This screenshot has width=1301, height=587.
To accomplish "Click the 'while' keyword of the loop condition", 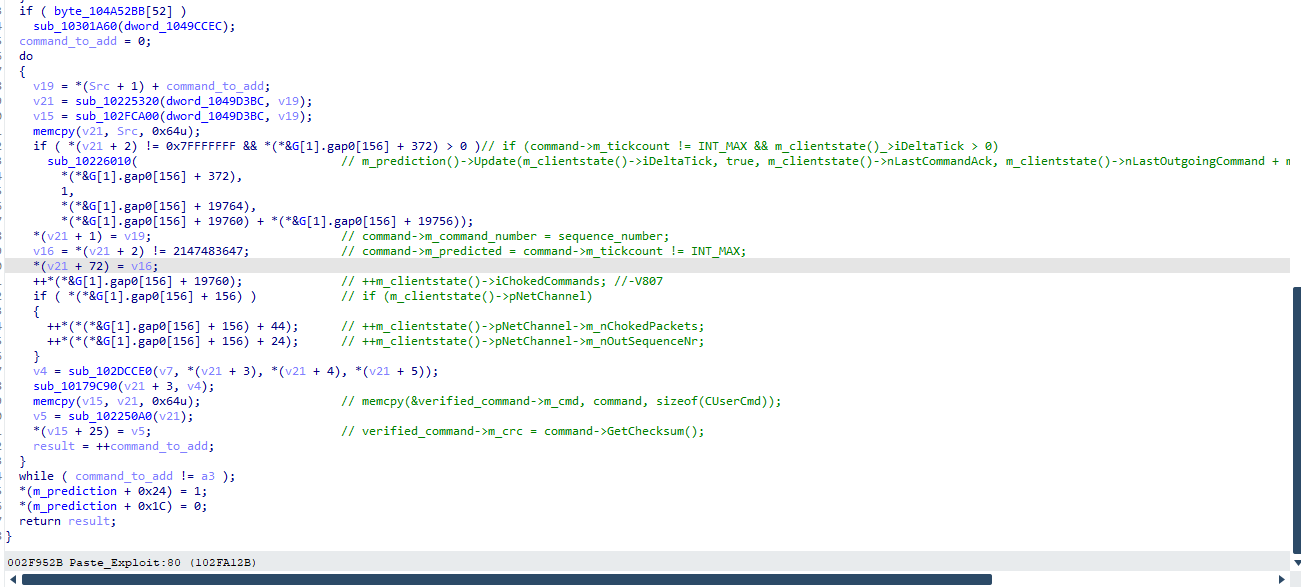I will click(36, 476).
